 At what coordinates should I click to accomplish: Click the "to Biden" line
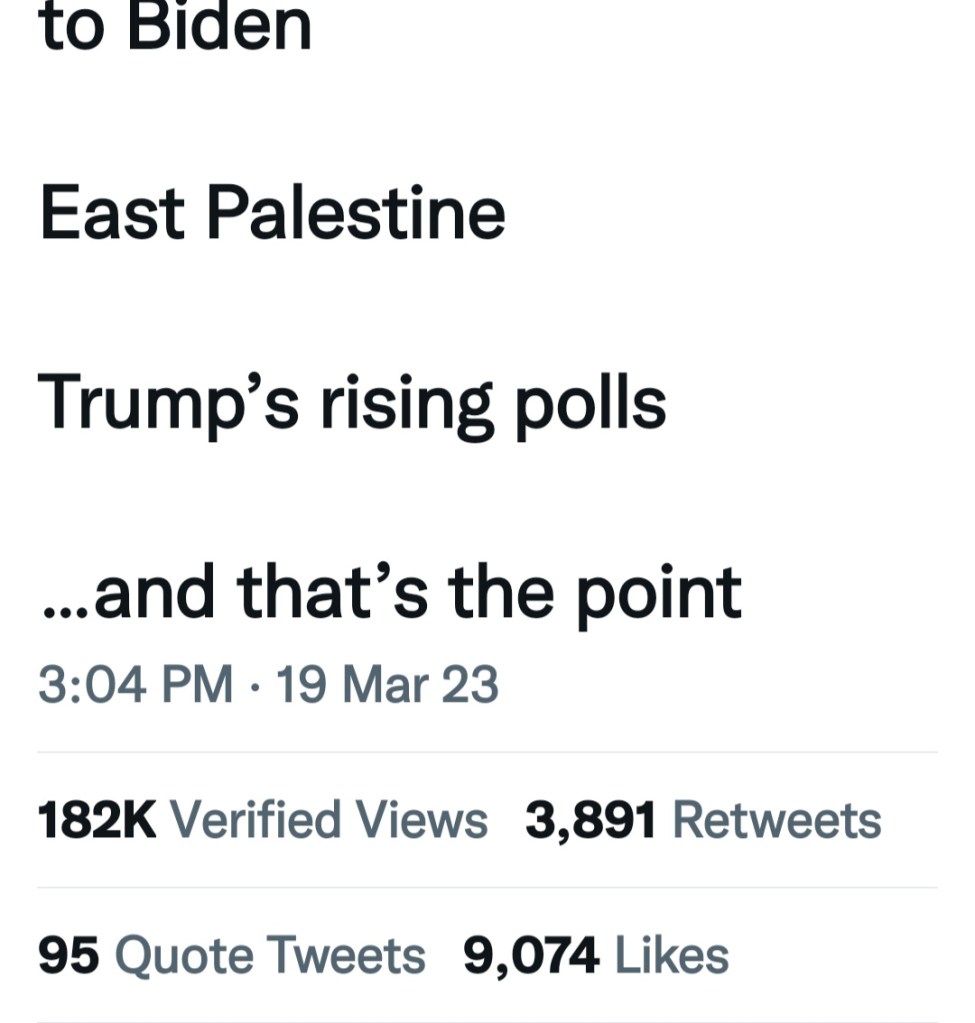pos(175,28)
